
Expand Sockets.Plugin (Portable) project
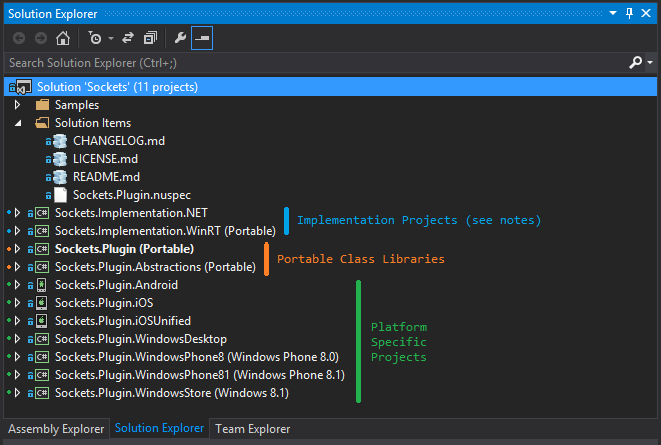click(x=17, y=249)
